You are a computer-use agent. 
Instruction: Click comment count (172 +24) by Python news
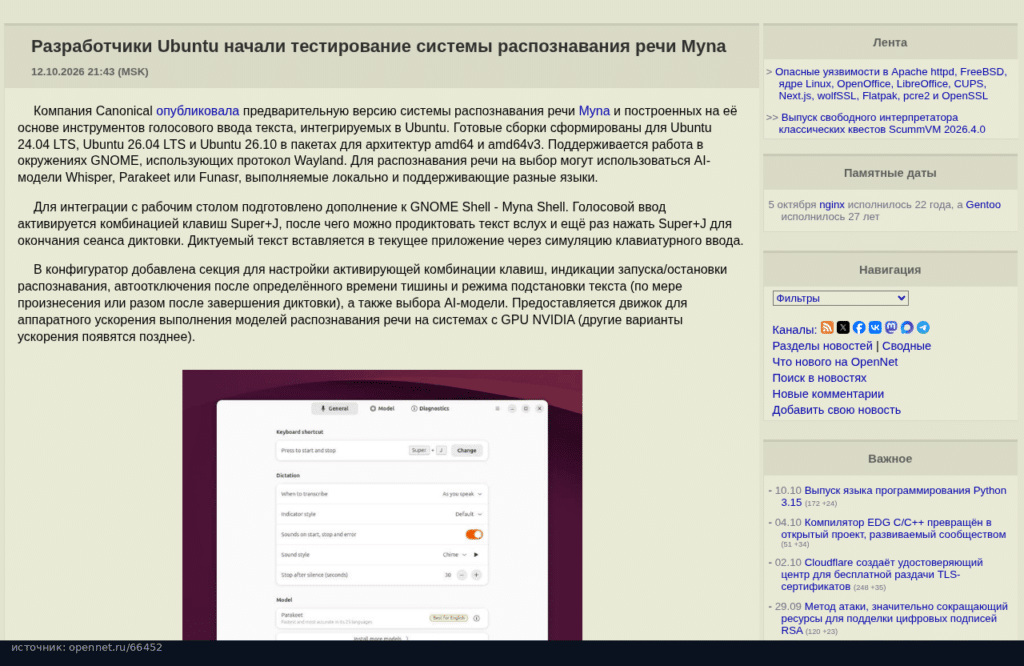click(820, 503)
